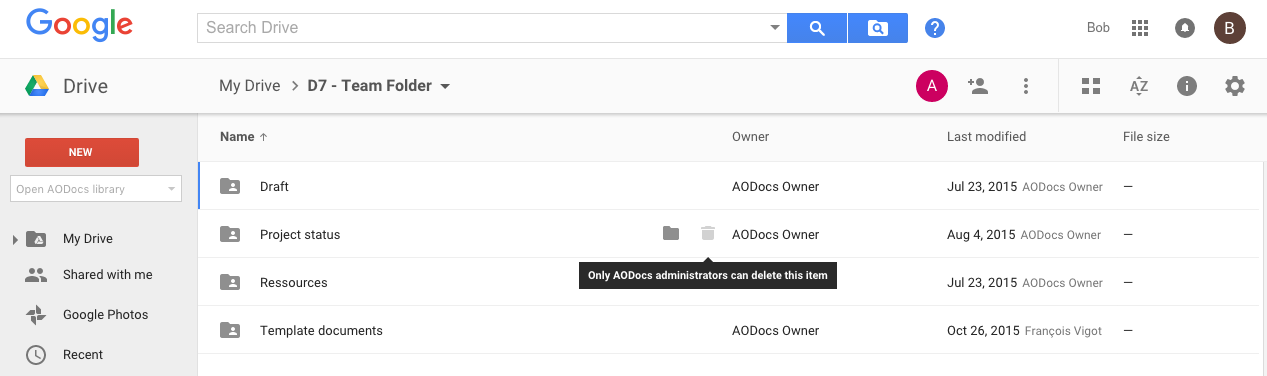Click the Last modified column header
The width and height of the screenshot is (1267, 376).
point(986,137)
